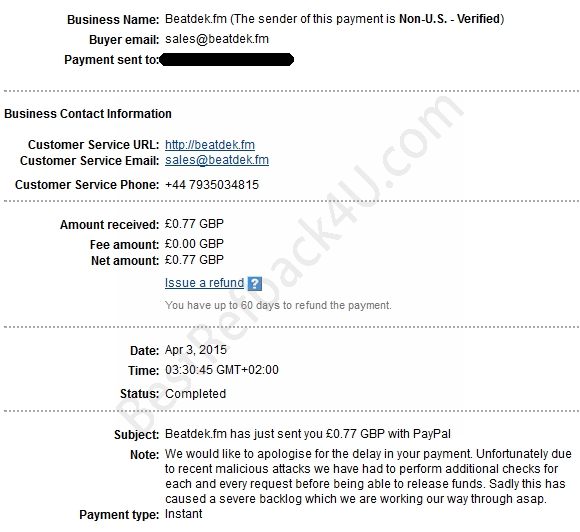Click the Instant payment type value
Image resolution: width=580 pixels, height=532 pixels.
pos(183,514)
